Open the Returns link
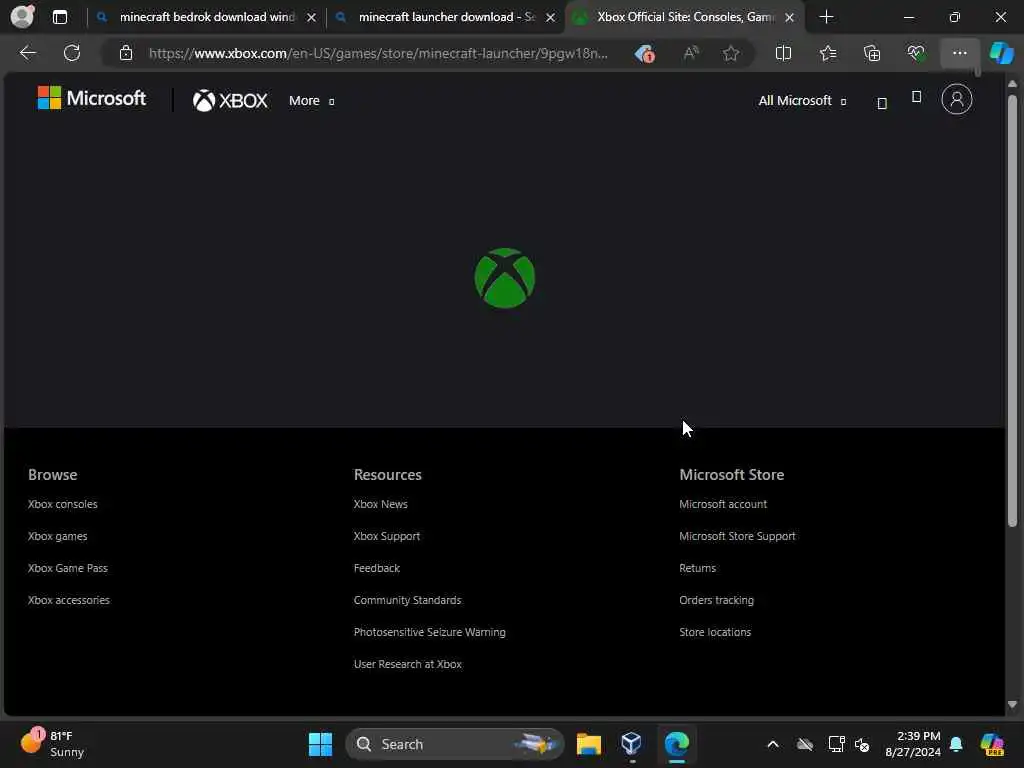 pyautogui.click(x=697, y=568)
